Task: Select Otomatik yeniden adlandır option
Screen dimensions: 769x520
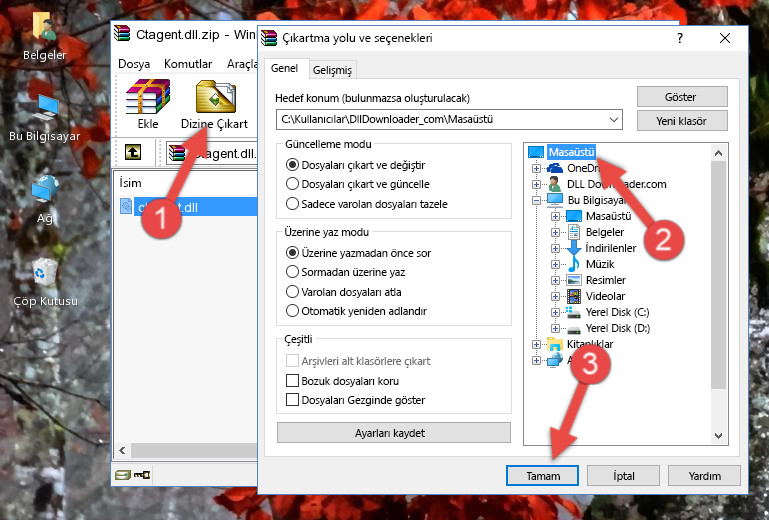Action: point(292,311)
